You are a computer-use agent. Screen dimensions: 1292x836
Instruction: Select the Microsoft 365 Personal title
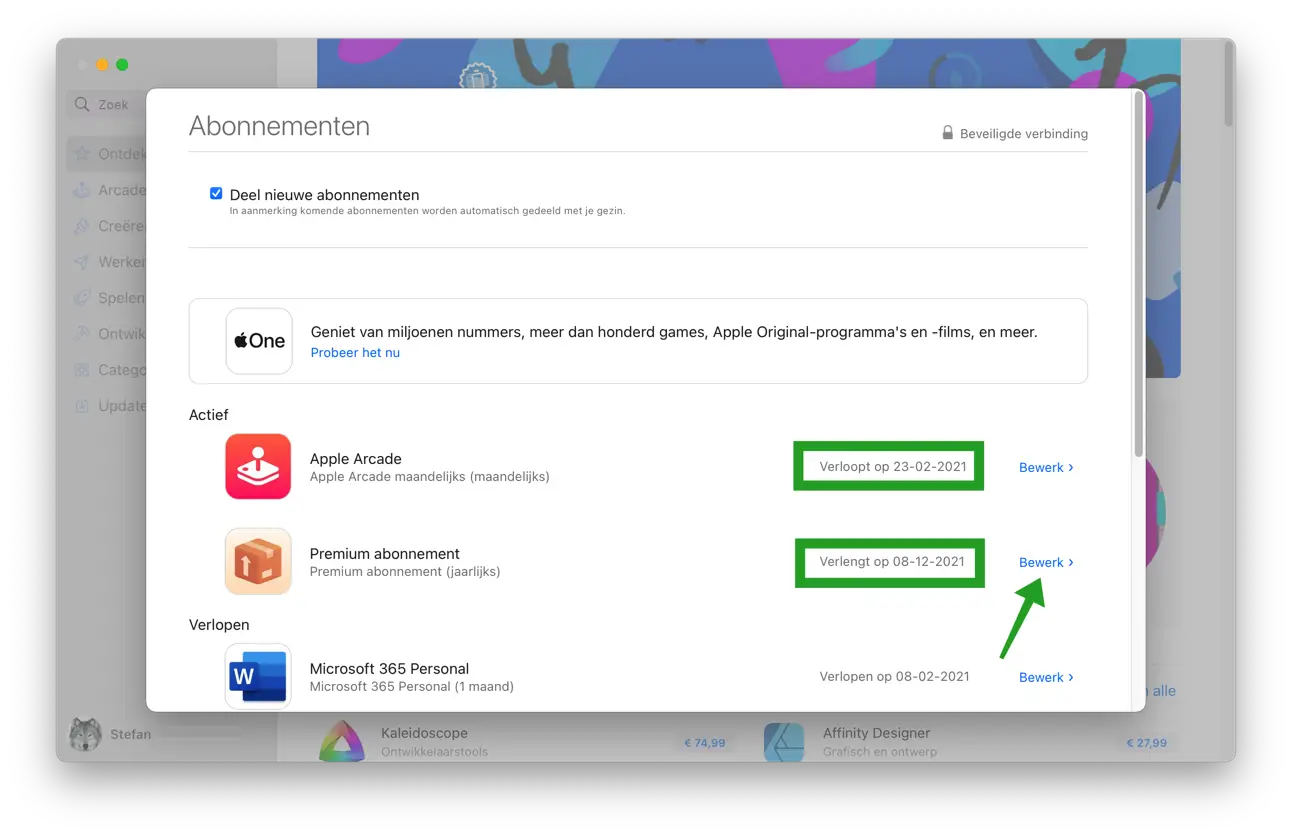click(389, 669)
